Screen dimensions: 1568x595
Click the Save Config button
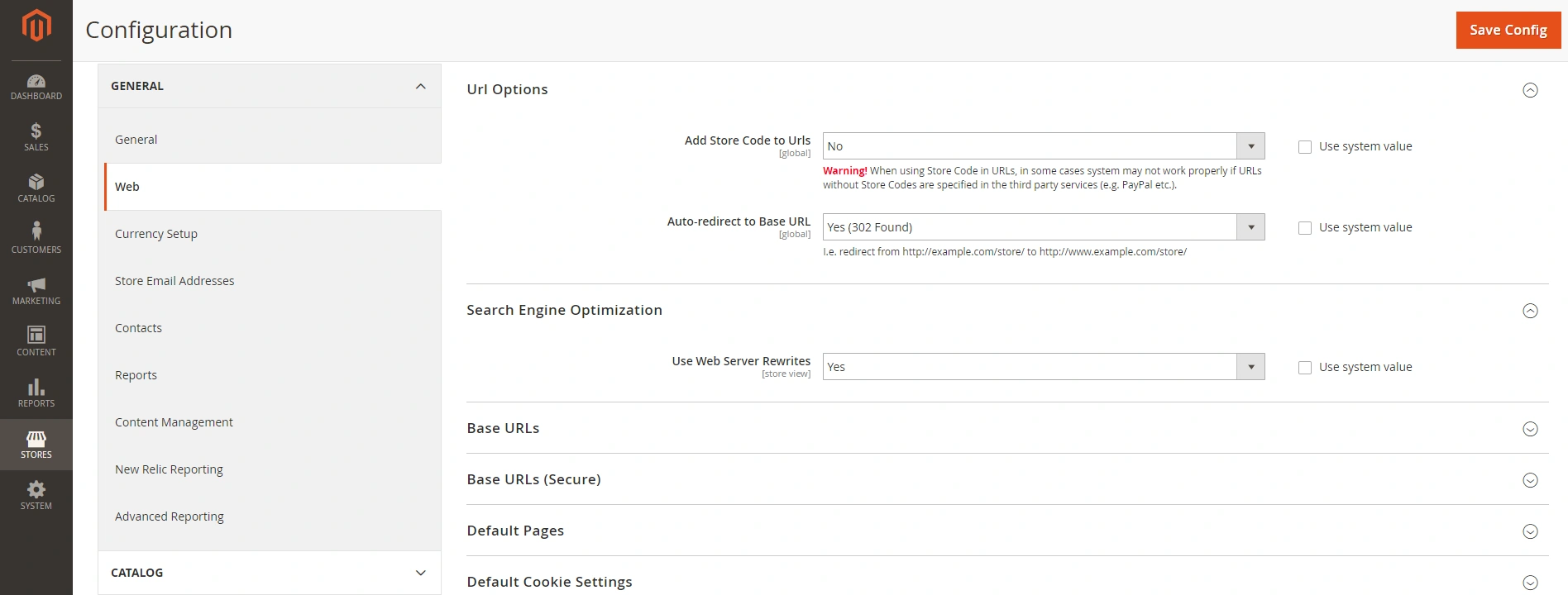pyautogui.click(x=1508, y=30)
